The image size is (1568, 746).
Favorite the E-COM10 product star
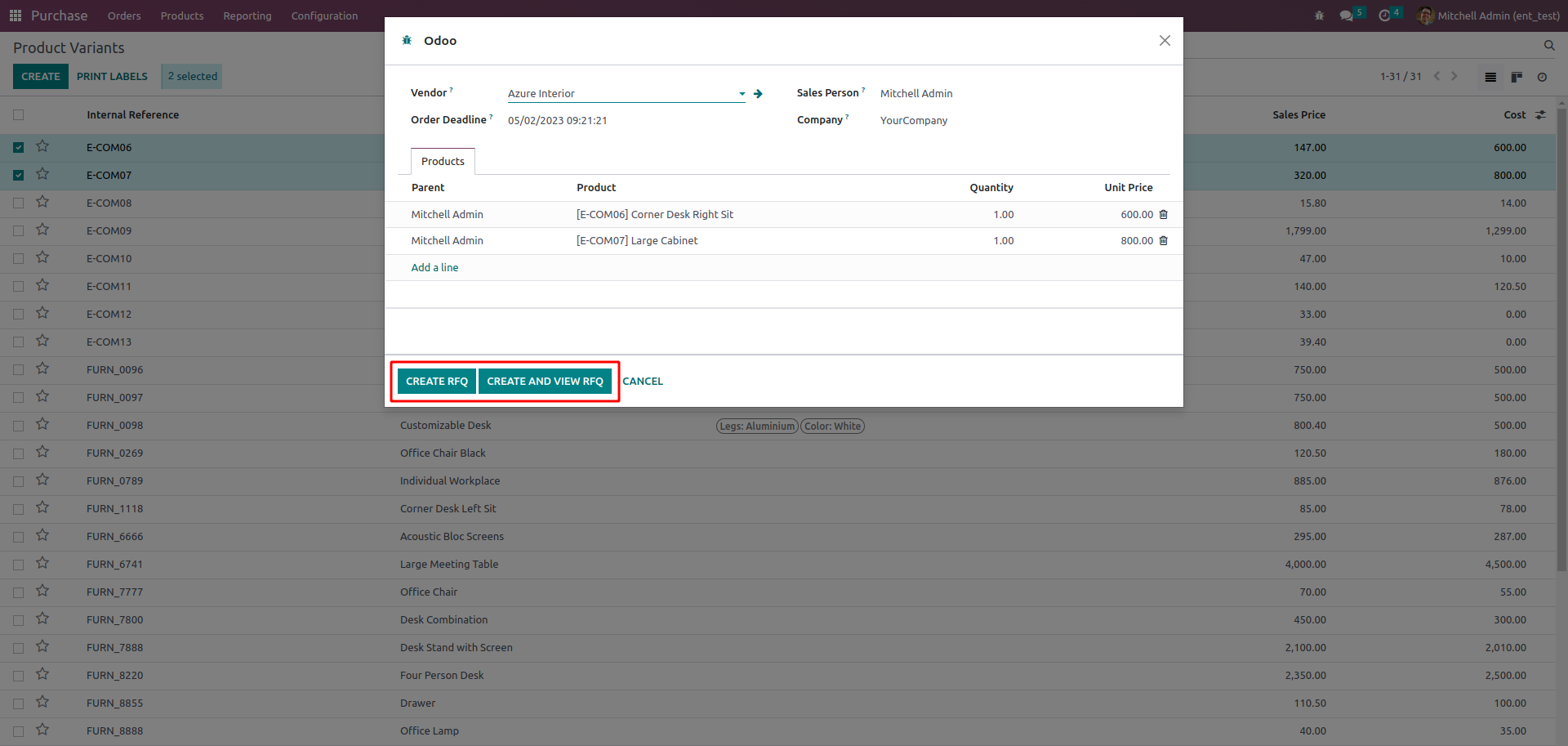coord(42,257)
